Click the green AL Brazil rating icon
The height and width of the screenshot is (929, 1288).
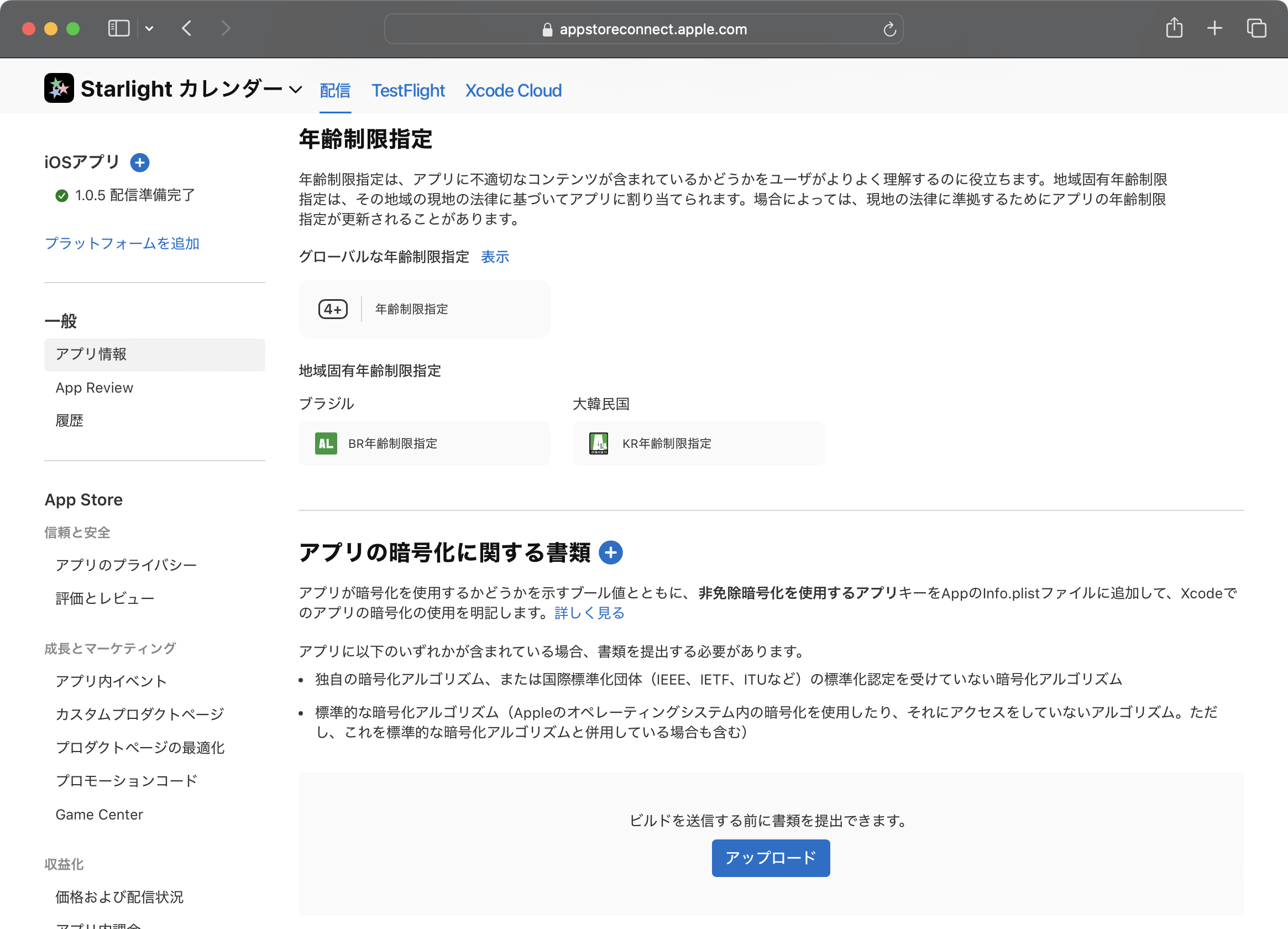point(326,443)
